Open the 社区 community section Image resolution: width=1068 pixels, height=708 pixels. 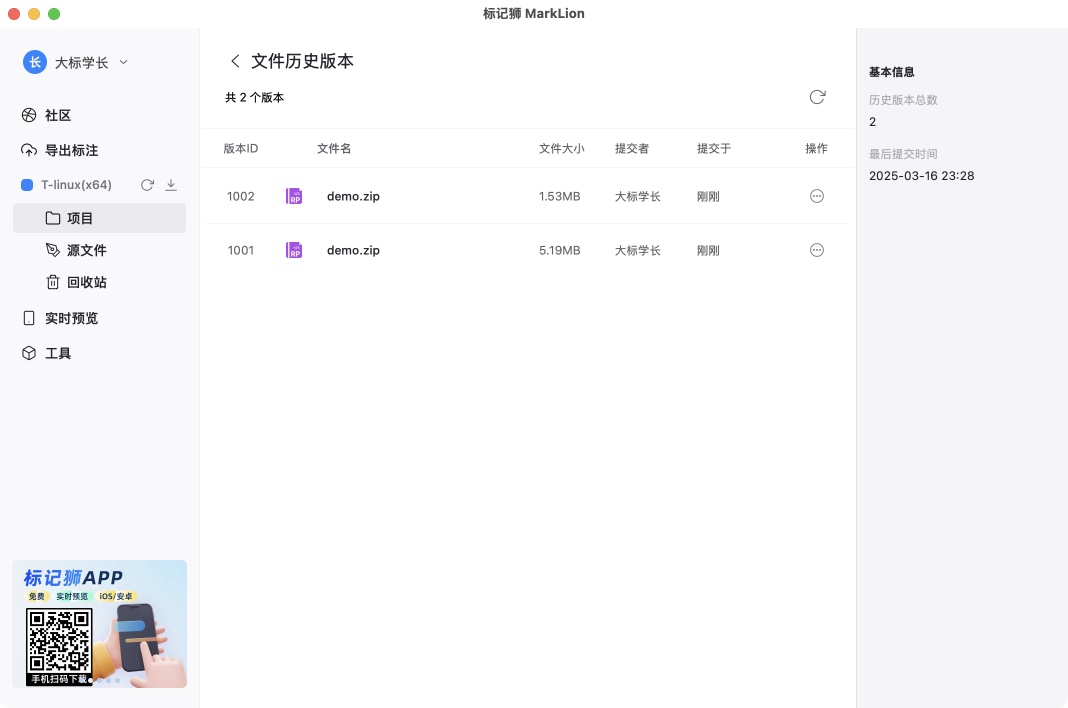pyautogui.click(x=57, y=115)
